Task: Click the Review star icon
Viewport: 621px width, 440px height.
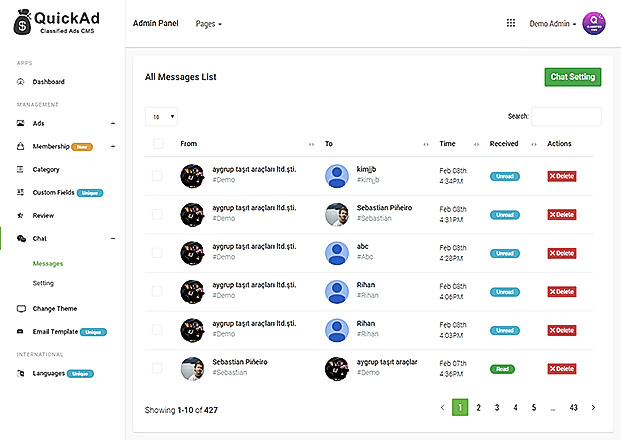Action: [x=22, y=215]
